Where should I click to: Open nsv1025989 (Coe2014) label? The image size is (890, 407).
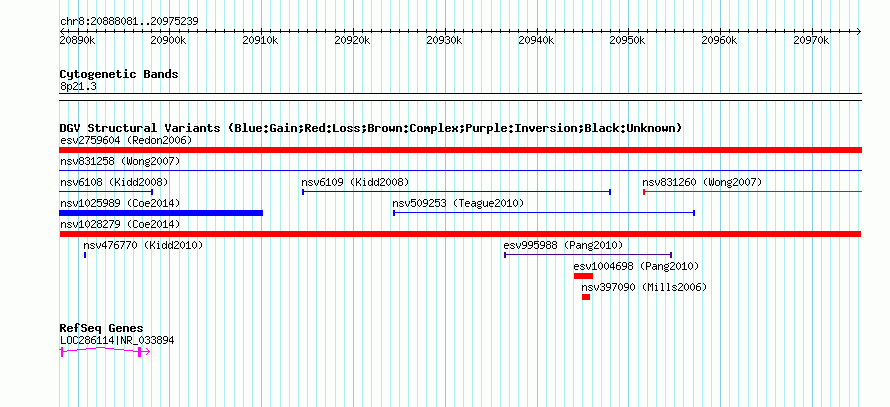[x=120, y=203]
